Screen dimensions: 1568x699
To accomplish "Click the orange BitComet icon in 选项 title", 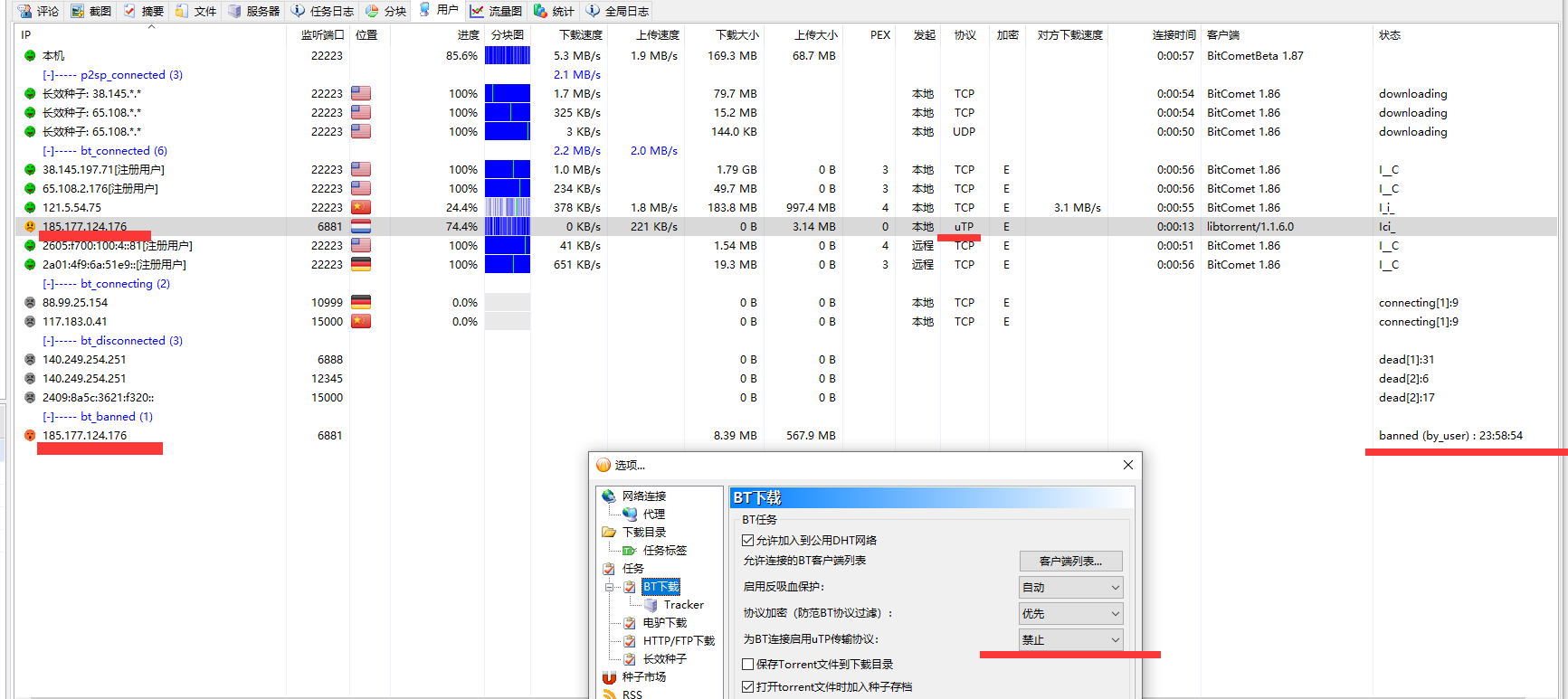I will 603,465.
